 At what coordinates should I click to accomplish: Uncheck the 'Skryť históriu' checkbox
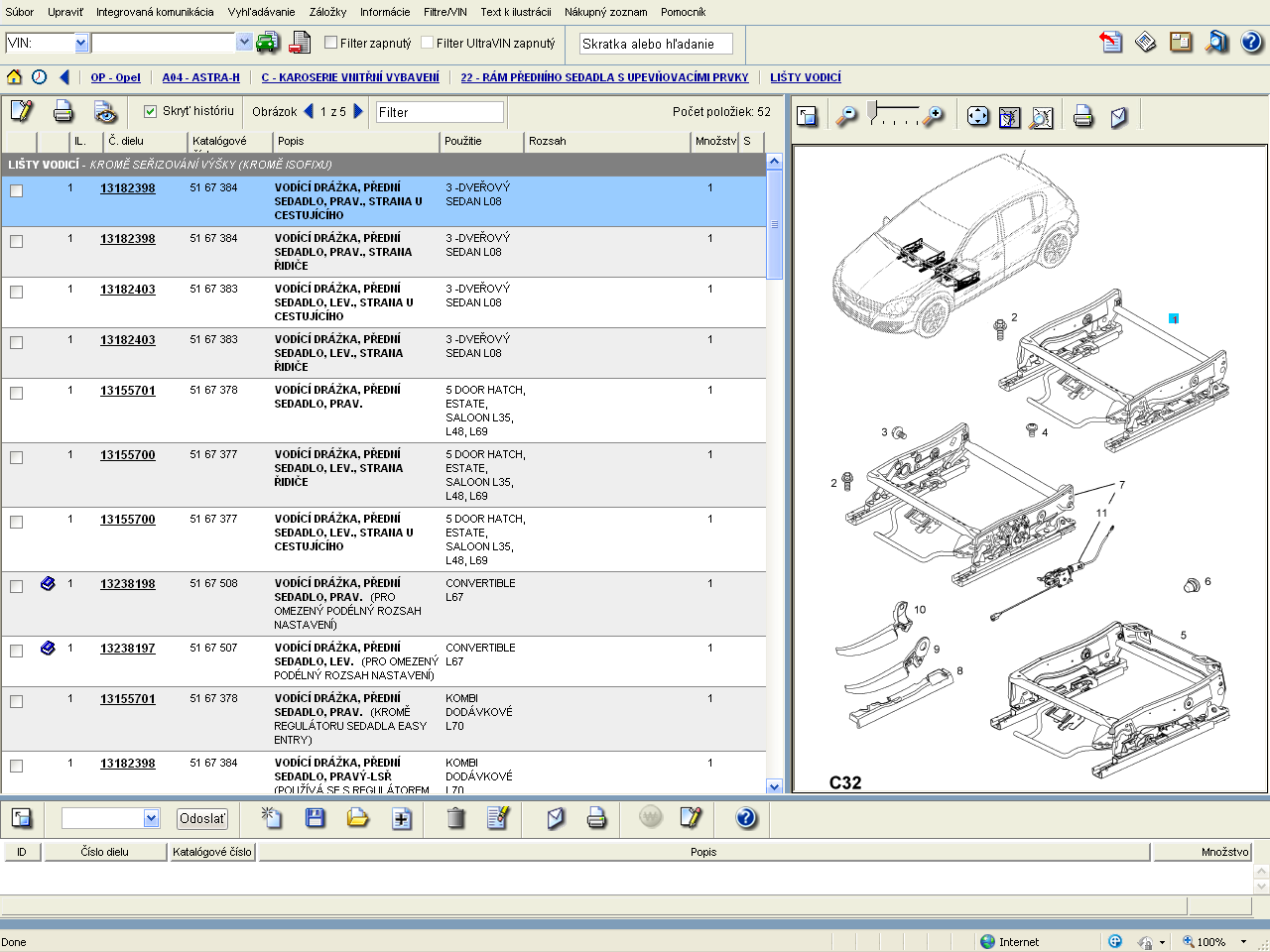point(151,111)
